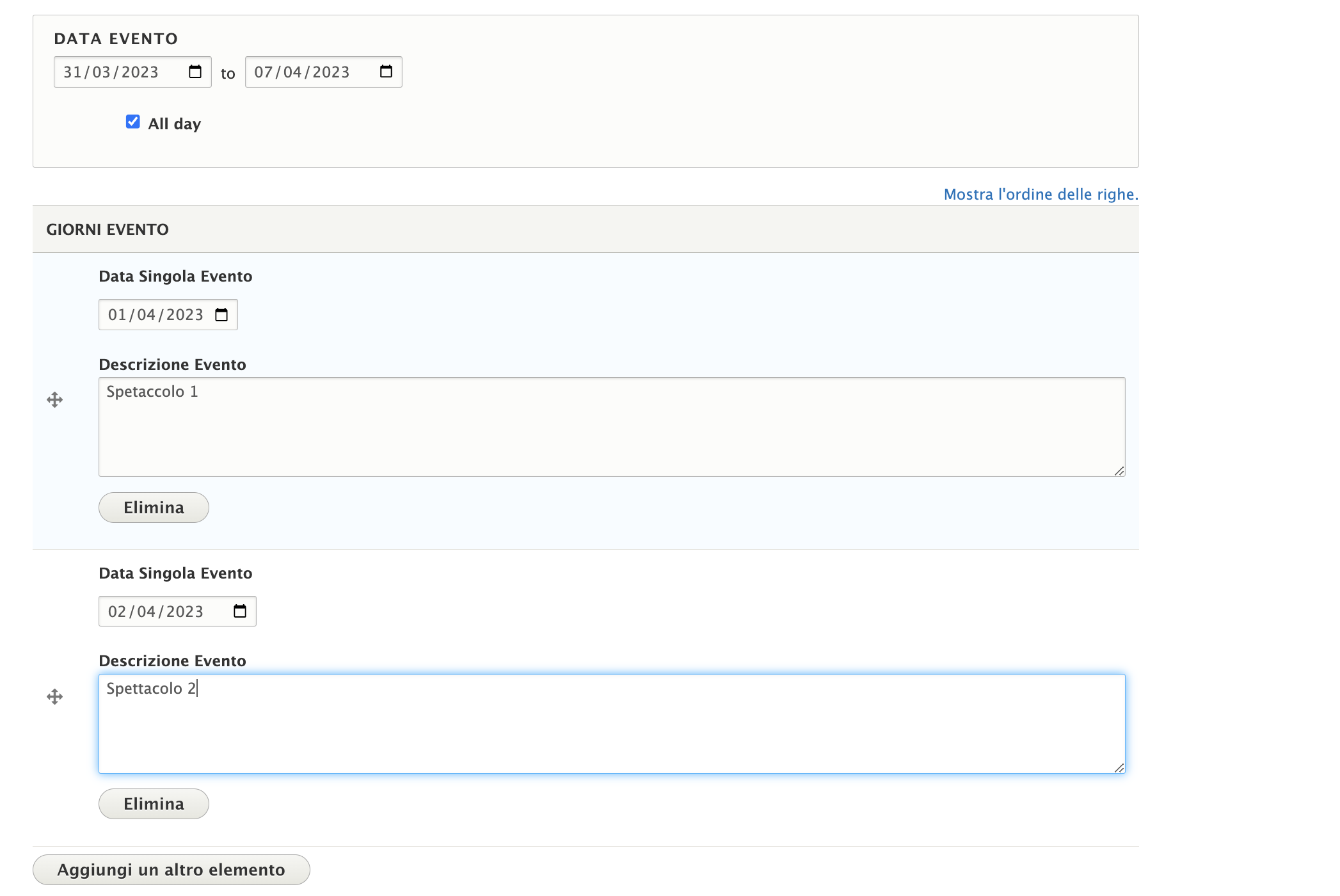This screenshot has height=896, width=1340.
Task: Select day portion of 01/04/2023 field
Action: tap(117, 315)
